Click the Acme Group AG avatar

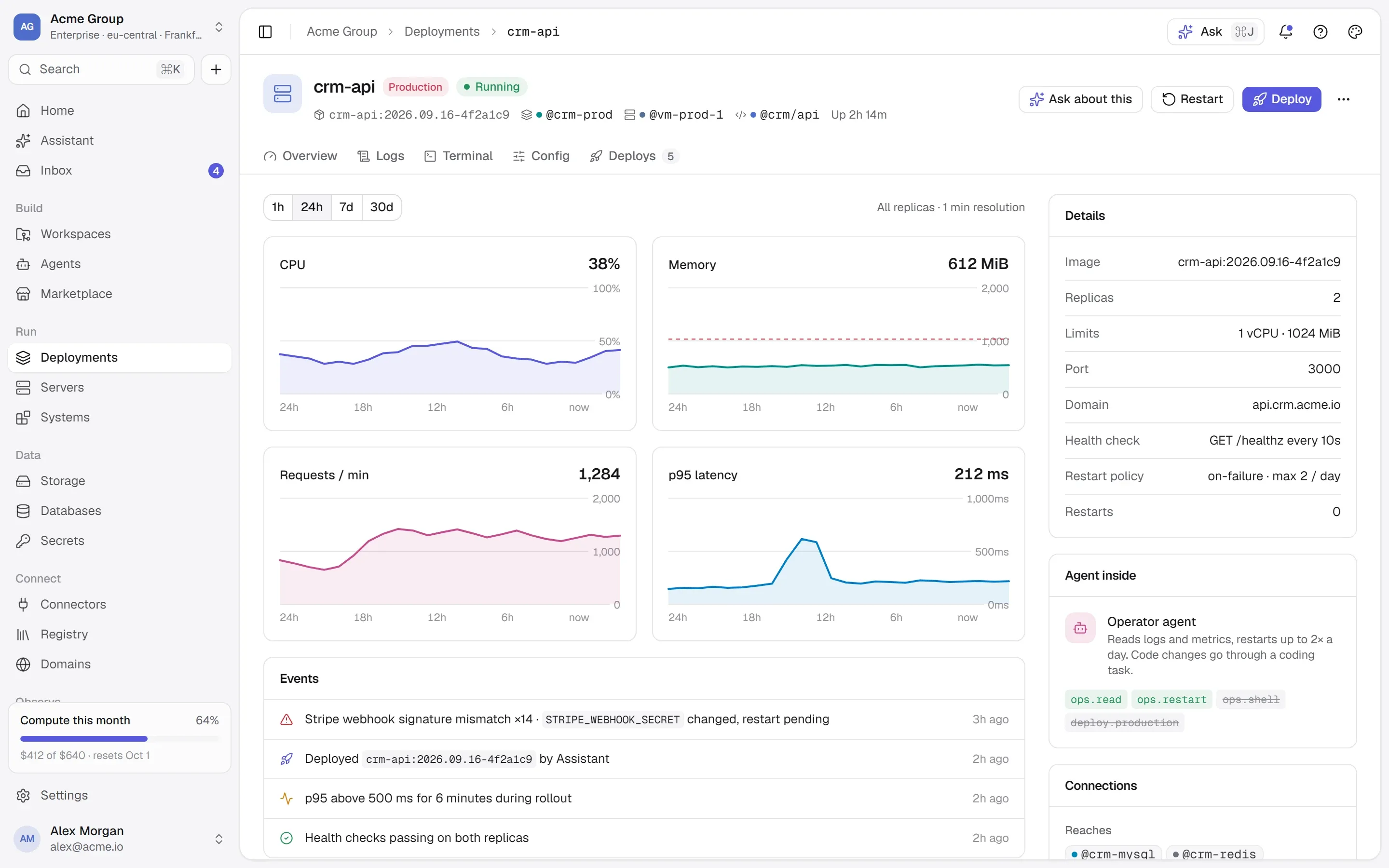click(x=27, y=27)
